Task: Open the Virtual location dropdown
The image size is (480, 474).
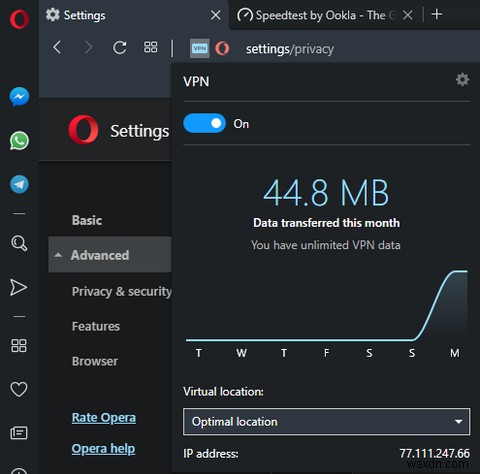Action: pyautogui.click(x=326, y=422)
